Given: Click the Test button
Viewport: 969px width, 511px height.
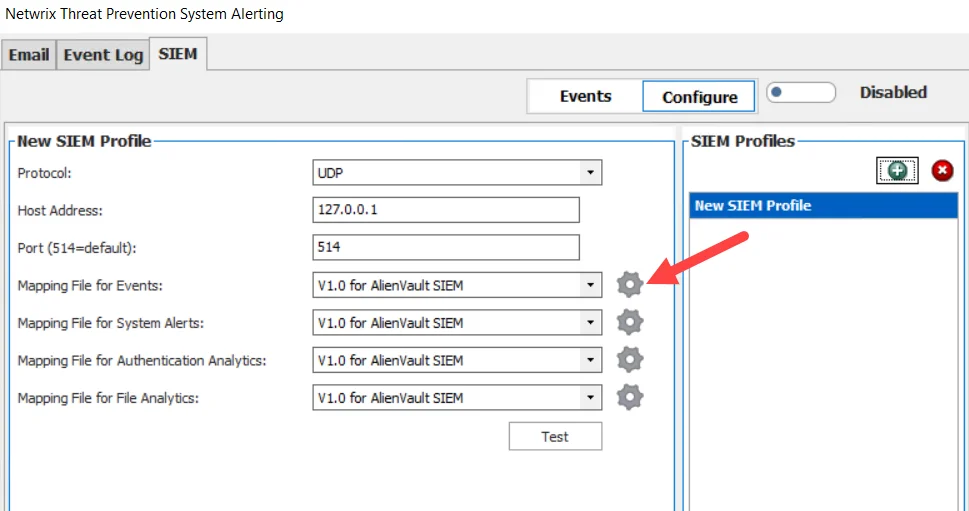Looking at the screenshot, I should (555, 437).
